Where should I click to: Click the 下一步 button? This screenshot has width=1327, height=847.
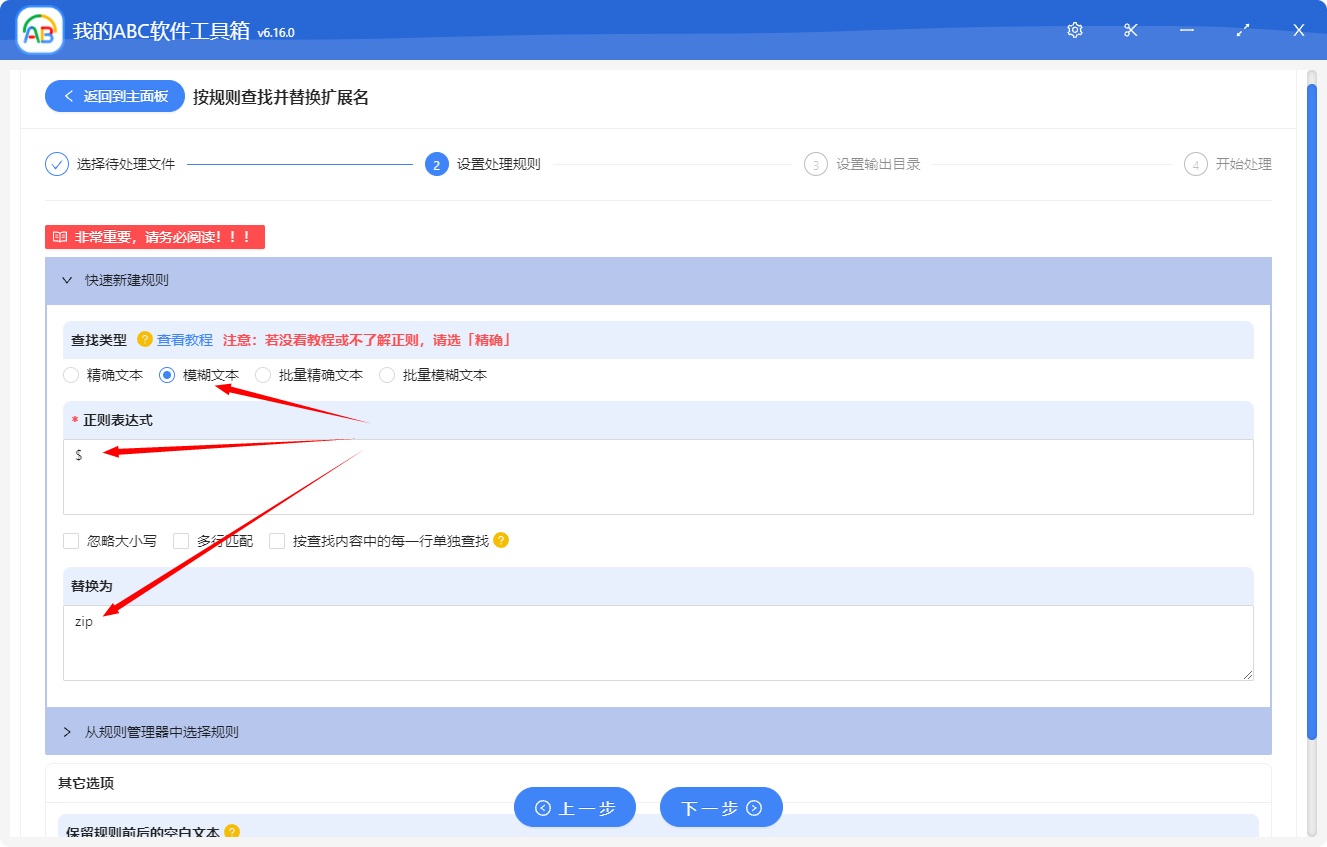tap(721, 807)
